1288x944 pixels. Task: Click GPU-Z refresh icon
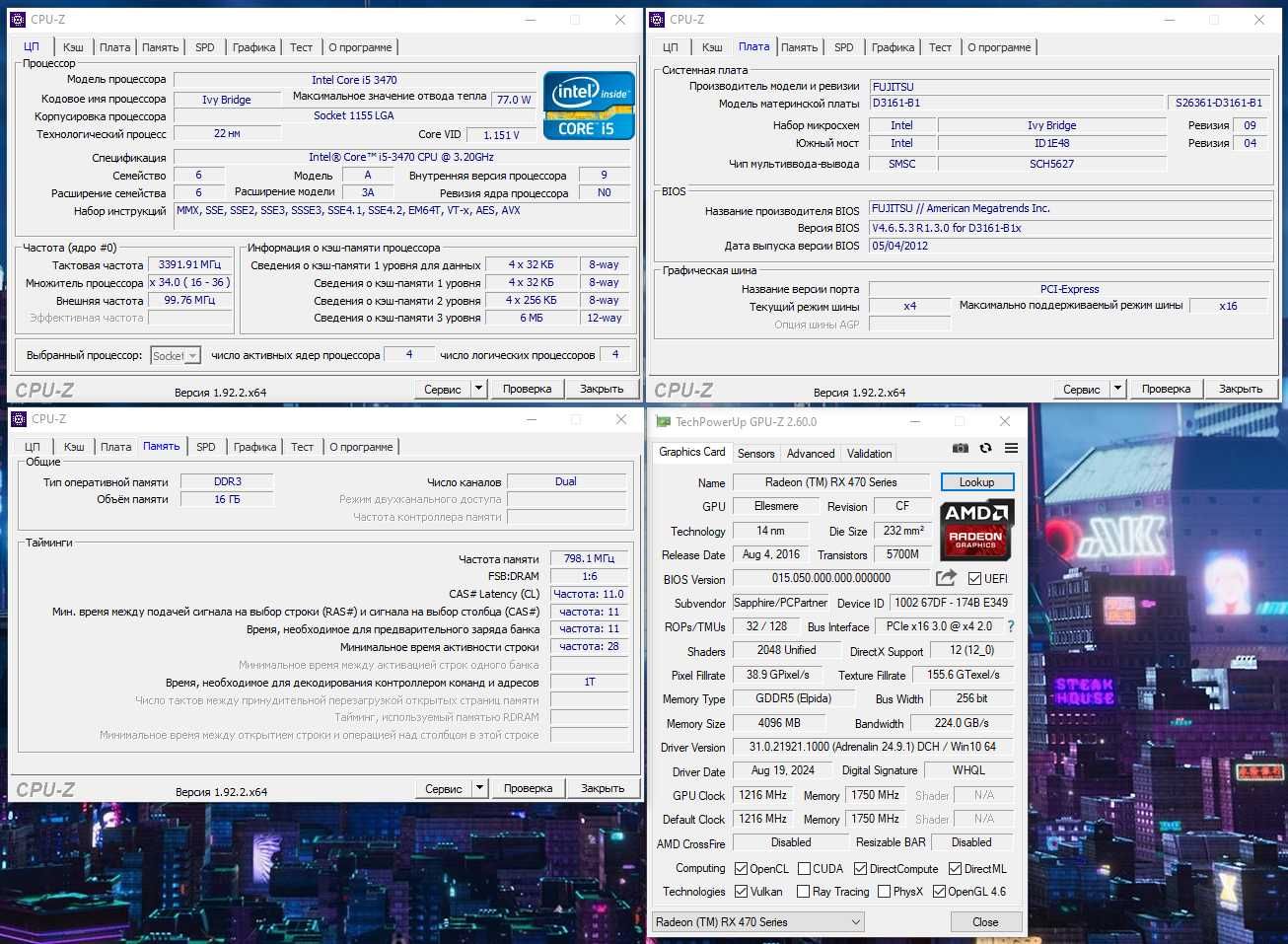coord(985,448)
